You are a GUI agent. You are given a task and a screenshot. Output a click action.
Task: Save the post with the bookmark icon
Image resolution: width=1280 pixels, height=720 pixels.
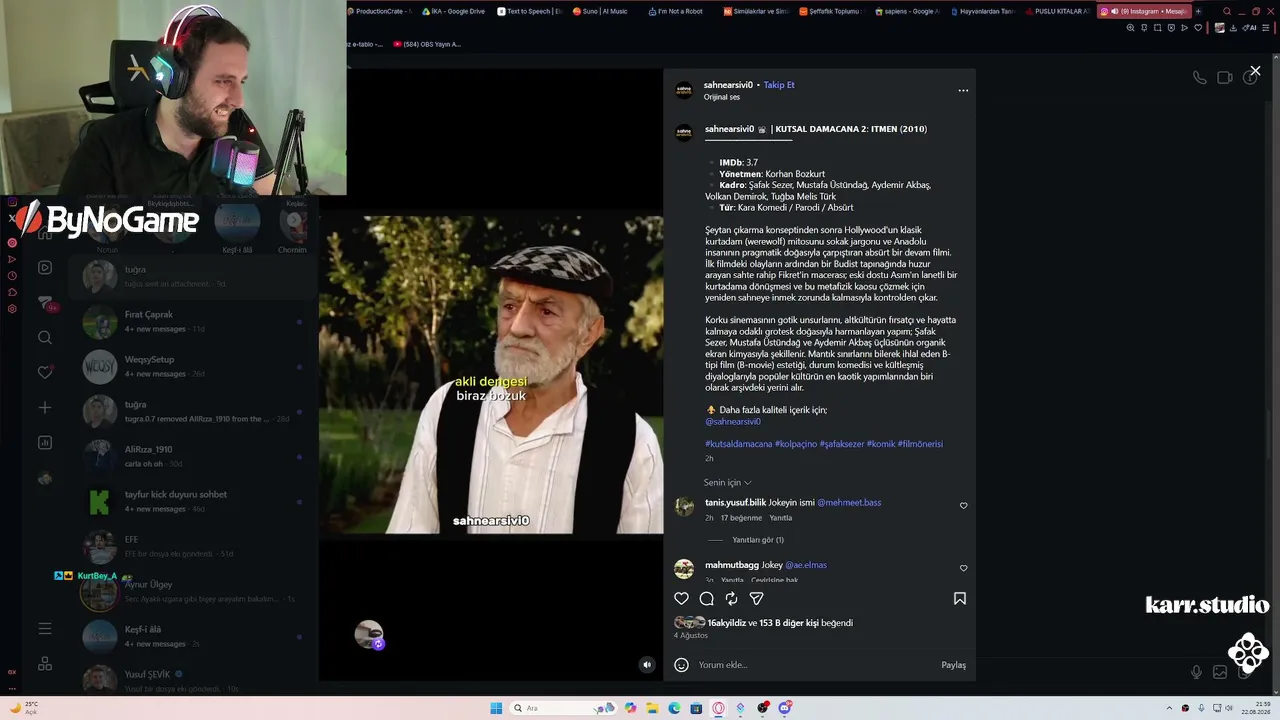point(960,598)
